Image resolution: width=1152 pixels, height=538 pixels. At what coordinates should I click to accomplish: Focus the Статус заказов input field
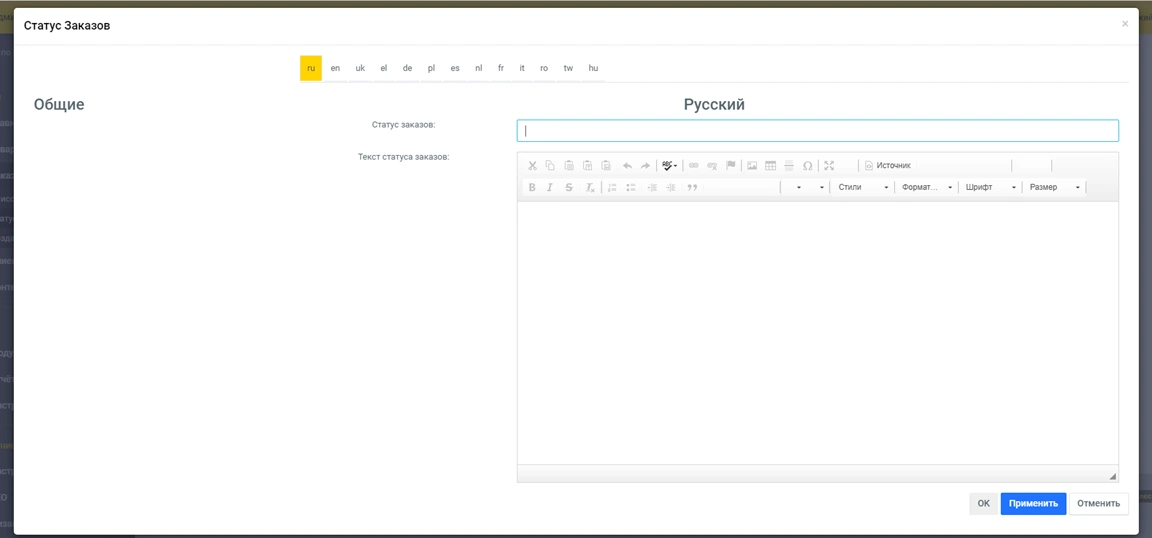(x=817, y=131)
